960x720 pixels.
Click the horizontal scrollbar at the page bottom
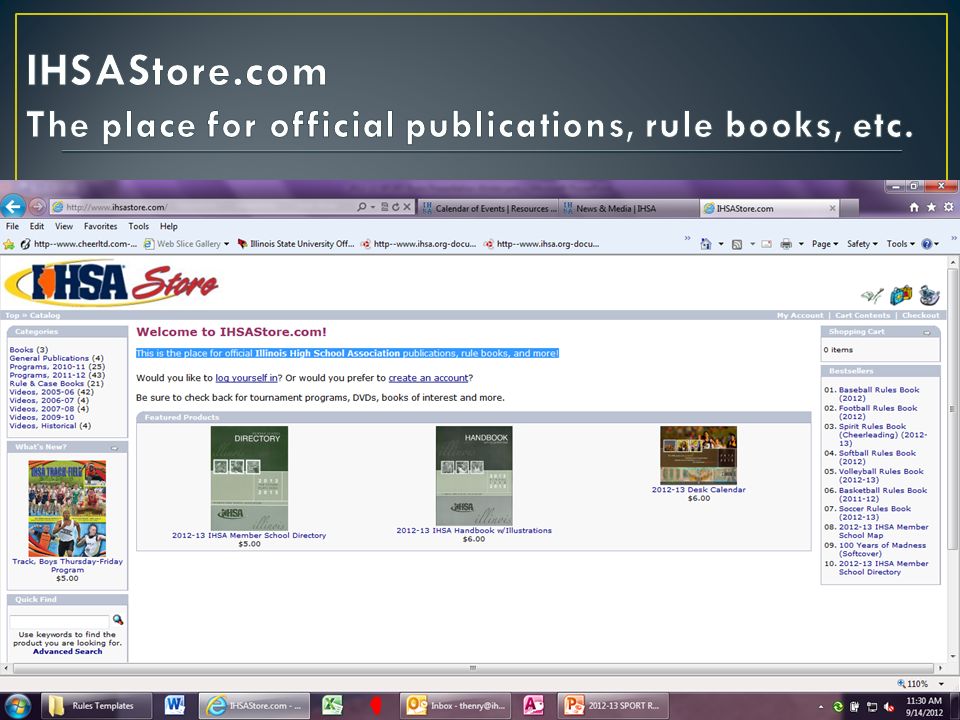click(x=472, y=668)
